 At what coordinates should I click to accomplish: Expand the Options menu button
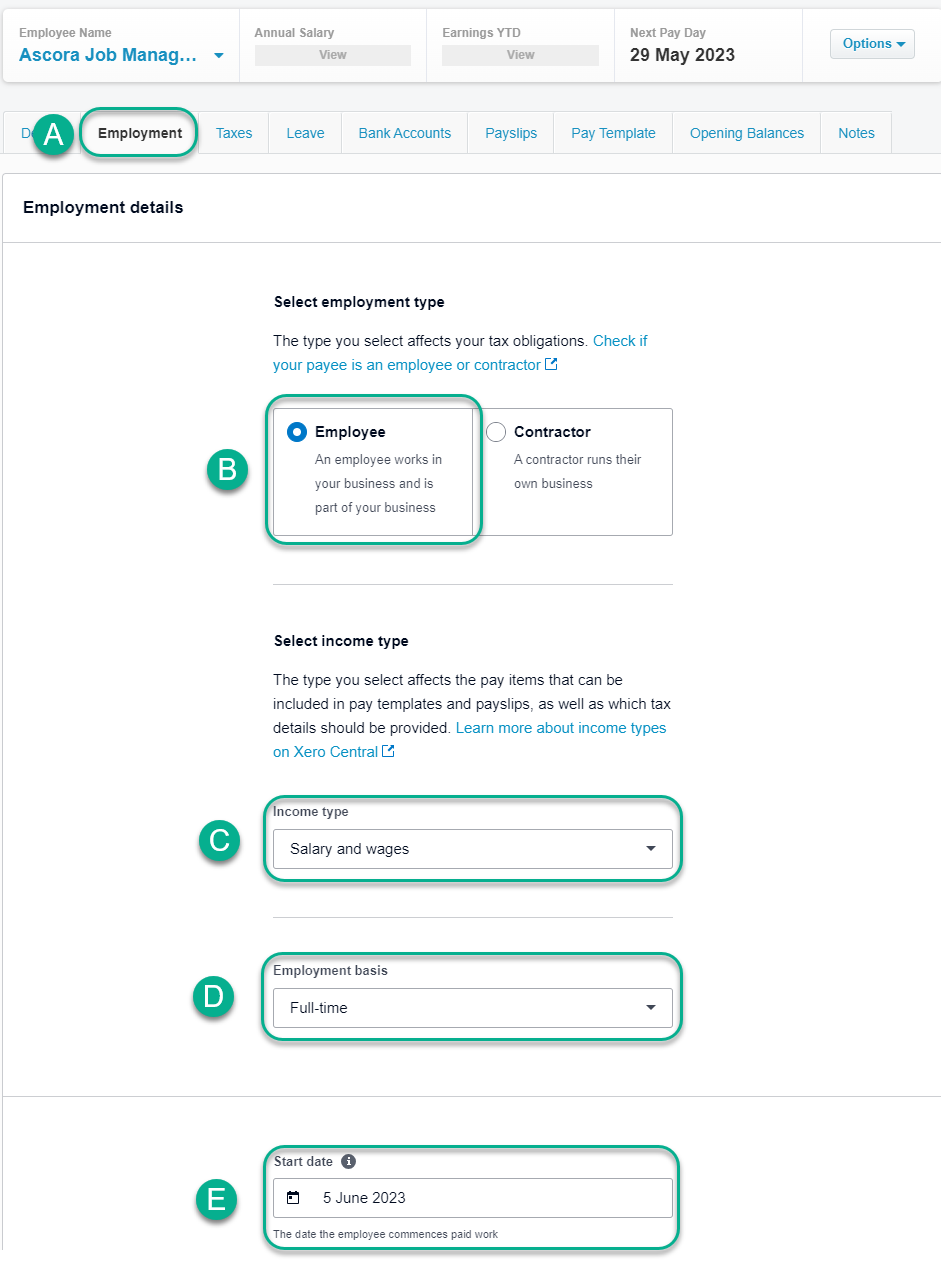point(872,44)
